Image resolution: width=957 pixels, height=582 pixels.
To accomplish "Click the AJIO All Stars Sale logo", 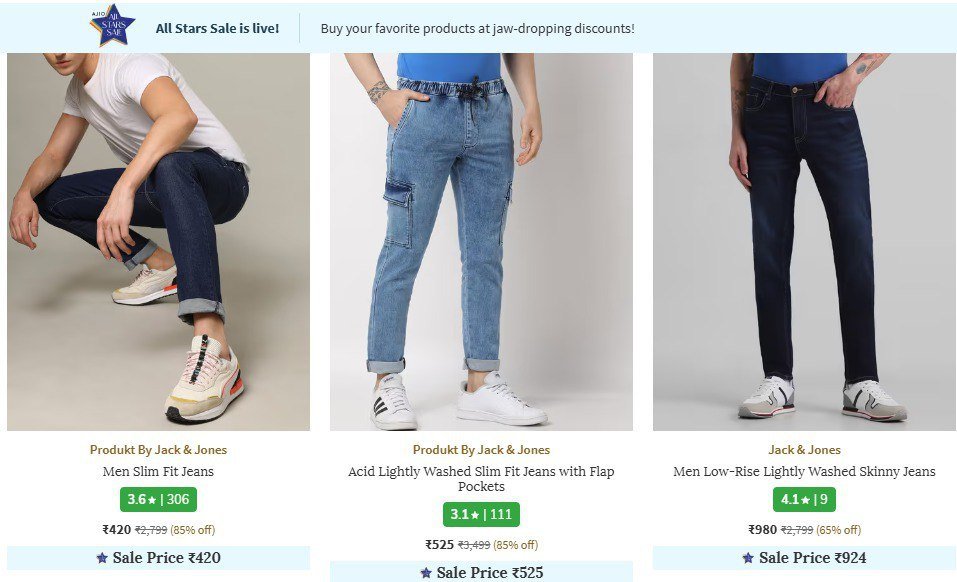I will 112,26.
